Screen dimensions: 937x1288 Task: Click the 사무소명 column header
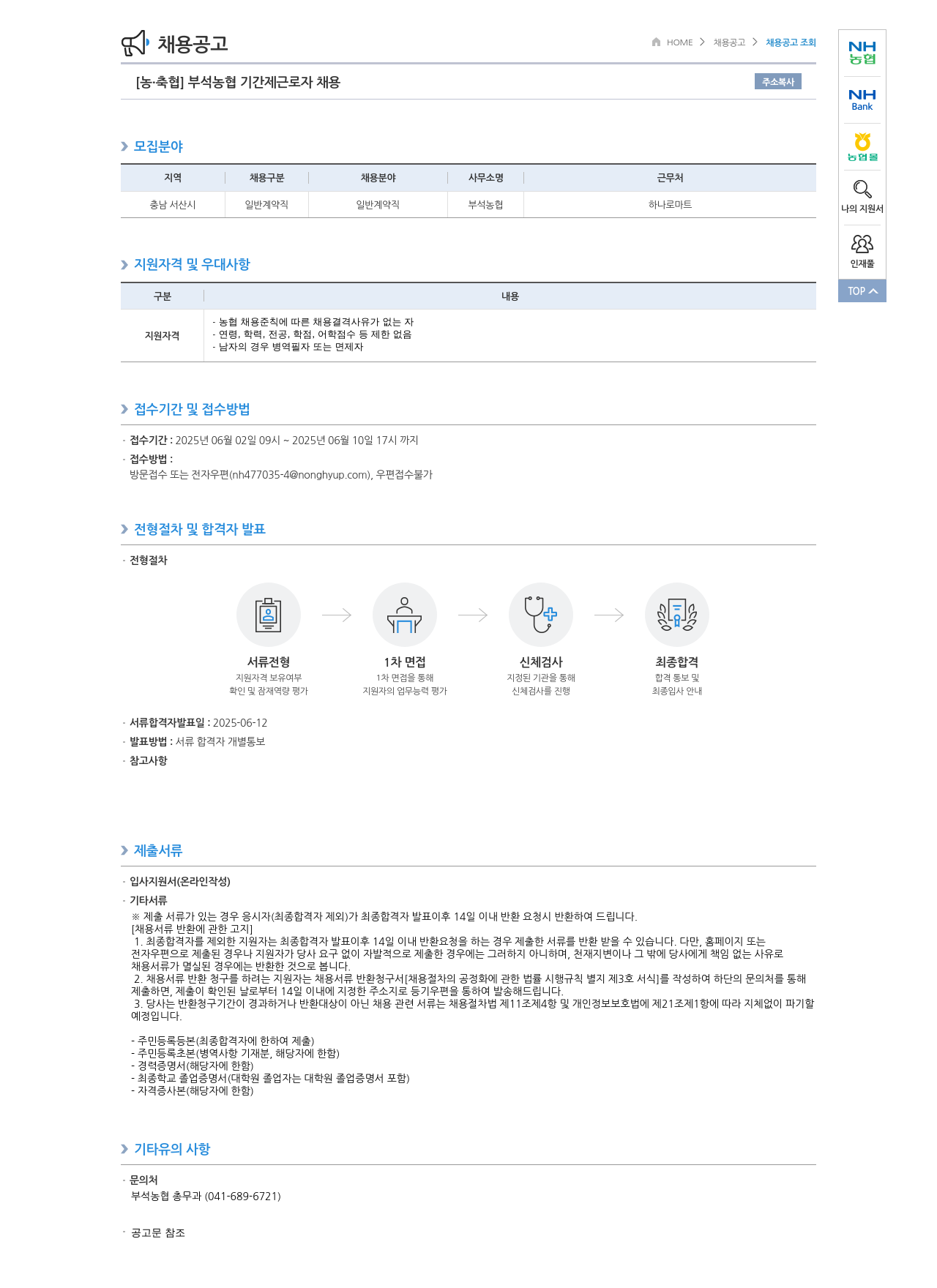pyautogui.click(x=486, y=178)
